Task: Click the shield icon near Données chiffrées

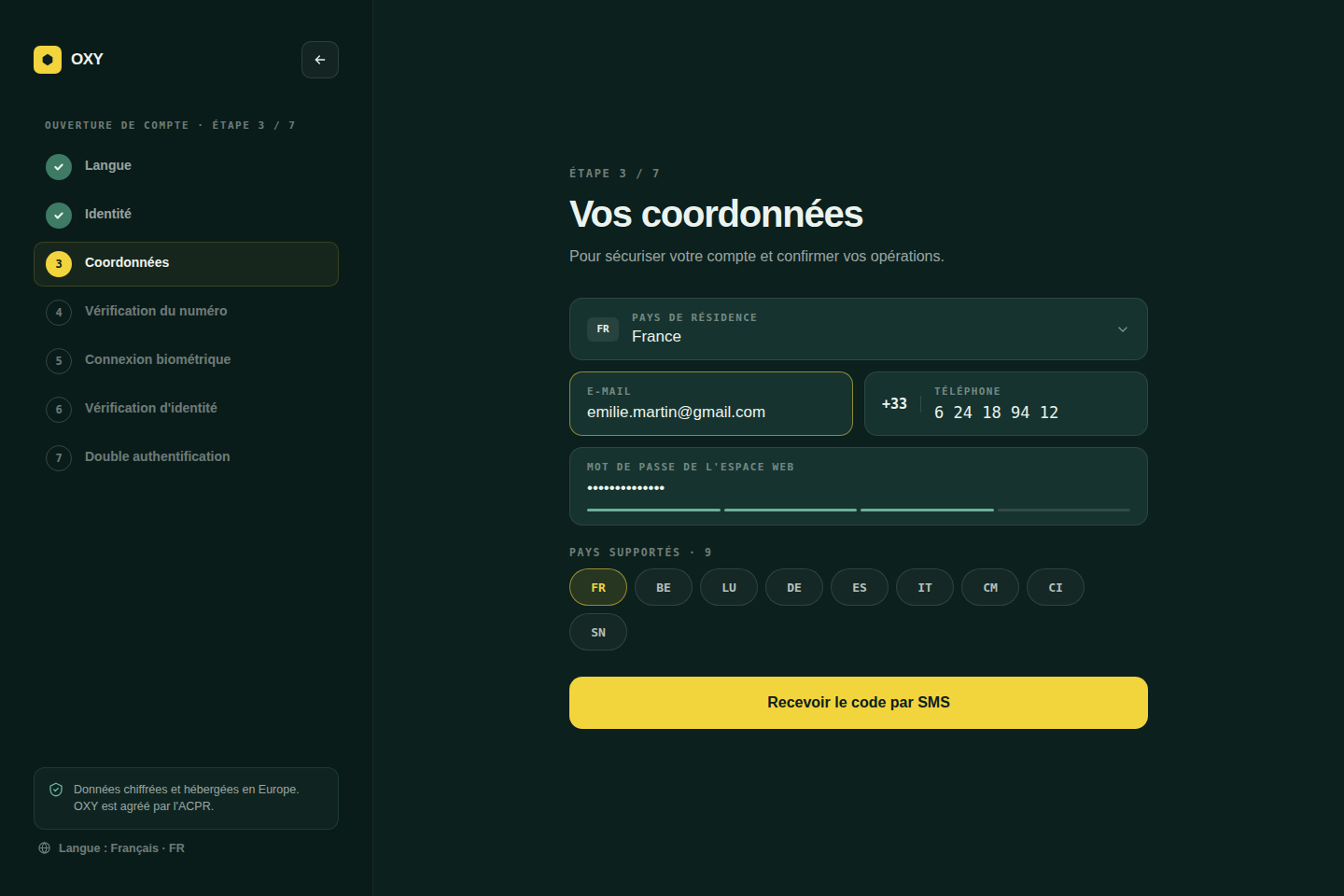Action: coord(56,790)
